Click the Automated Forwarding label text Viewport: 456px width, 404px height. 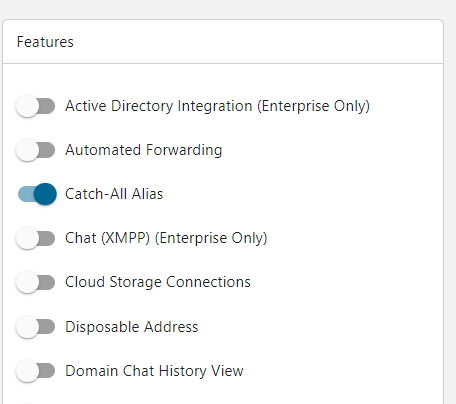tap(144, 150)
